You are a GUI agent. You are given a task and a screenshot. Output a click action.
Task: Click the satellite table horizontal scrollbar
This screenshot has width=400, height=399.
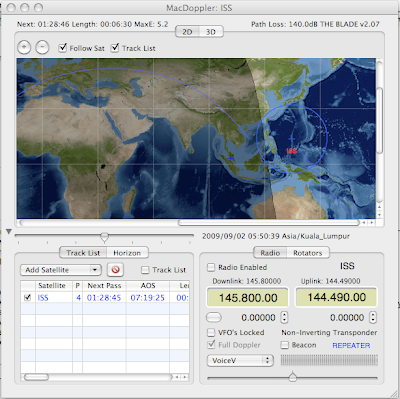36,377
